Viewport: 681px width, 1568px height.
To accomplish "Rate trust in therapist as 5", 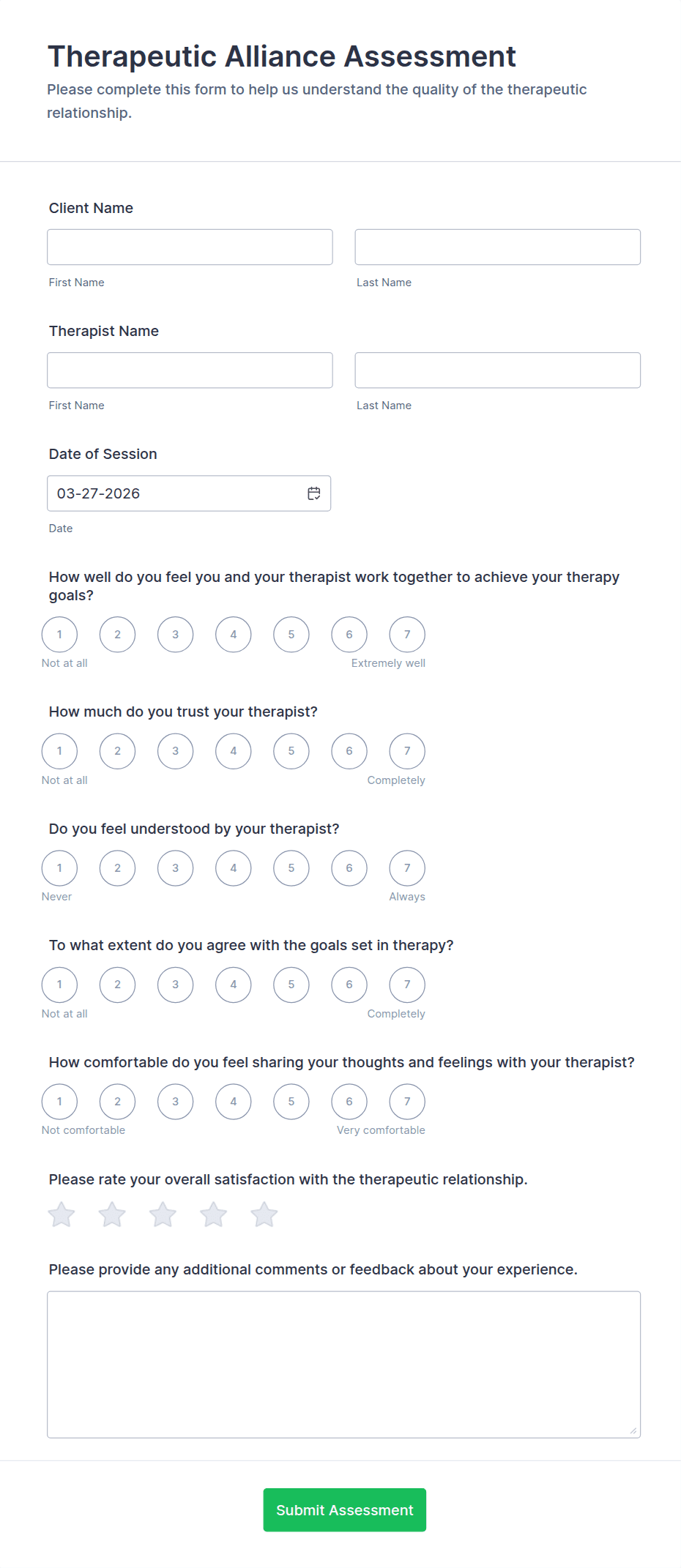I will [x=291, y=751].
